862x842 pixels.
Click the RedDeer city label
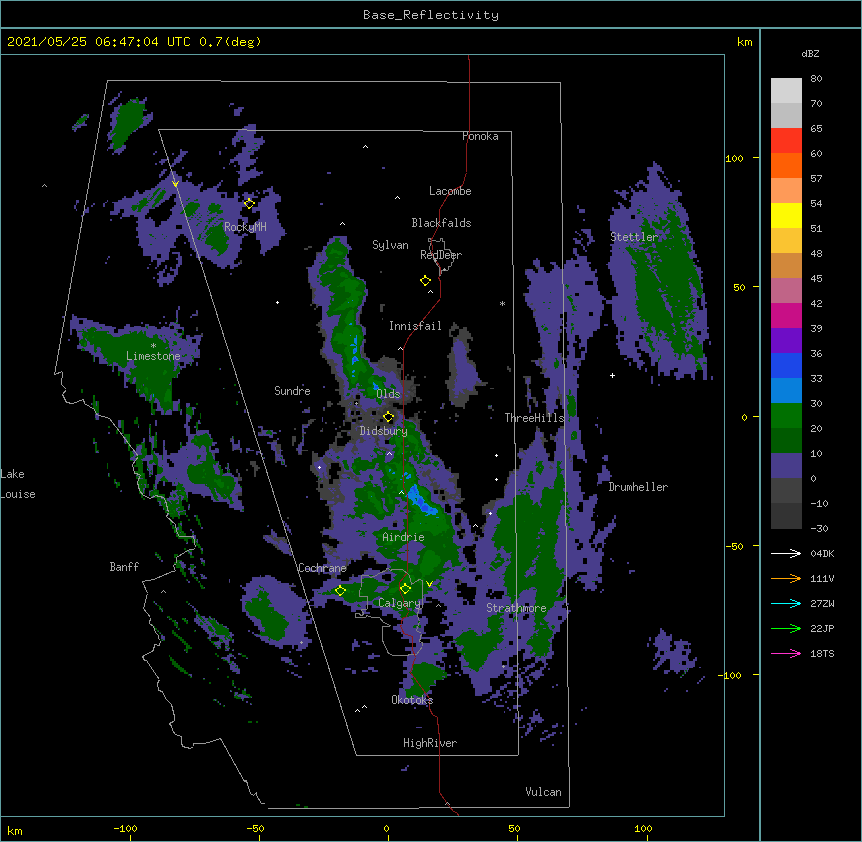click(x=441, y=255)
